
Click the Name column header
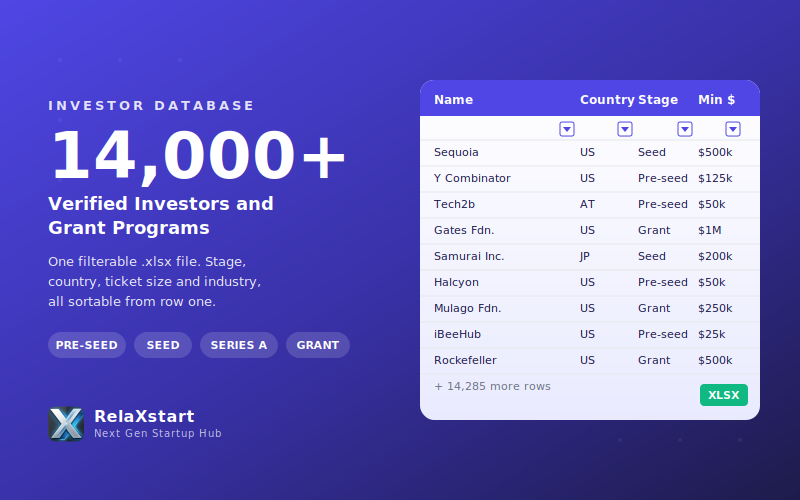click(x=454, y=99)
